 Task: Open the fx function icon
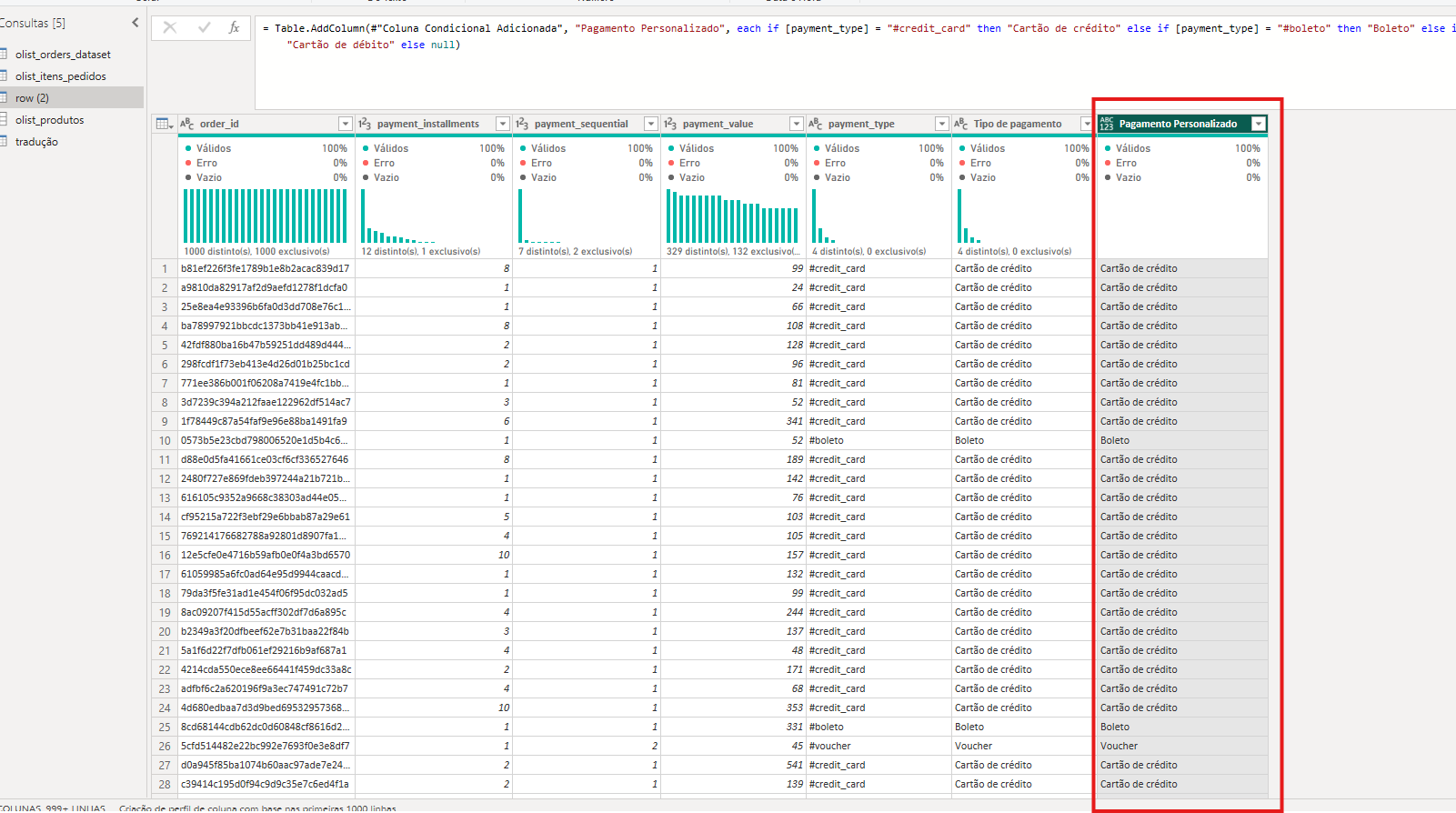point(234,27)
